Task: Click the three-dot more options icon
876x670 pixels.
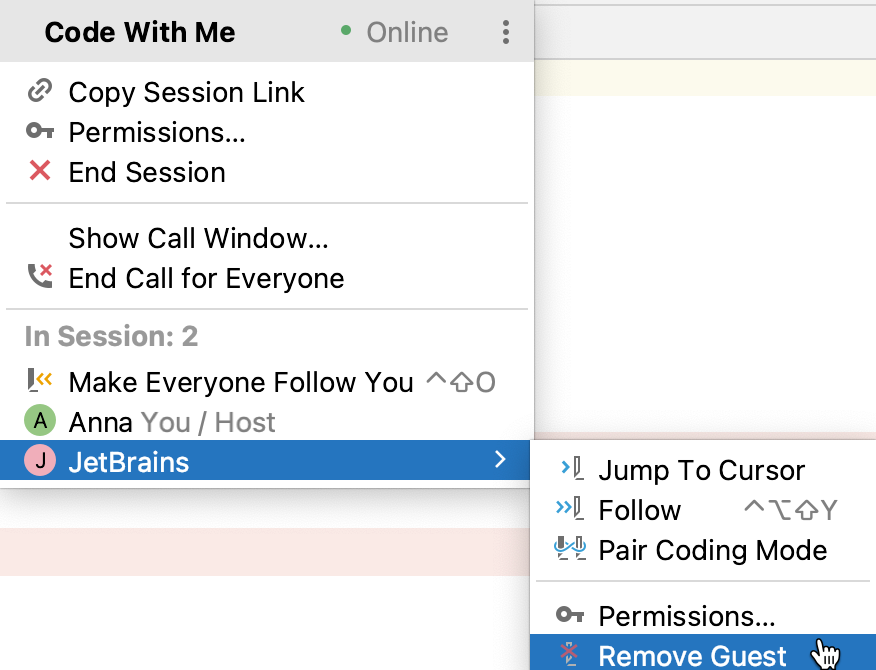Action: [506, 33]
